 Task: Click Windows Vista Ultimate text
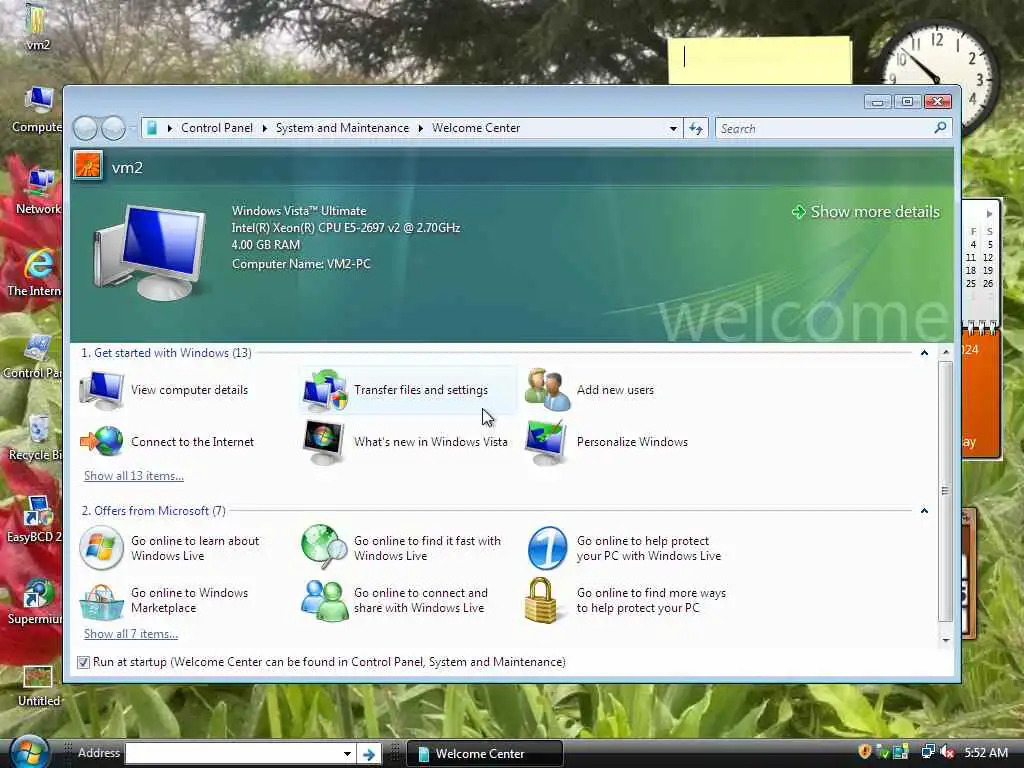pyautogui.click(x=299, y=211)
